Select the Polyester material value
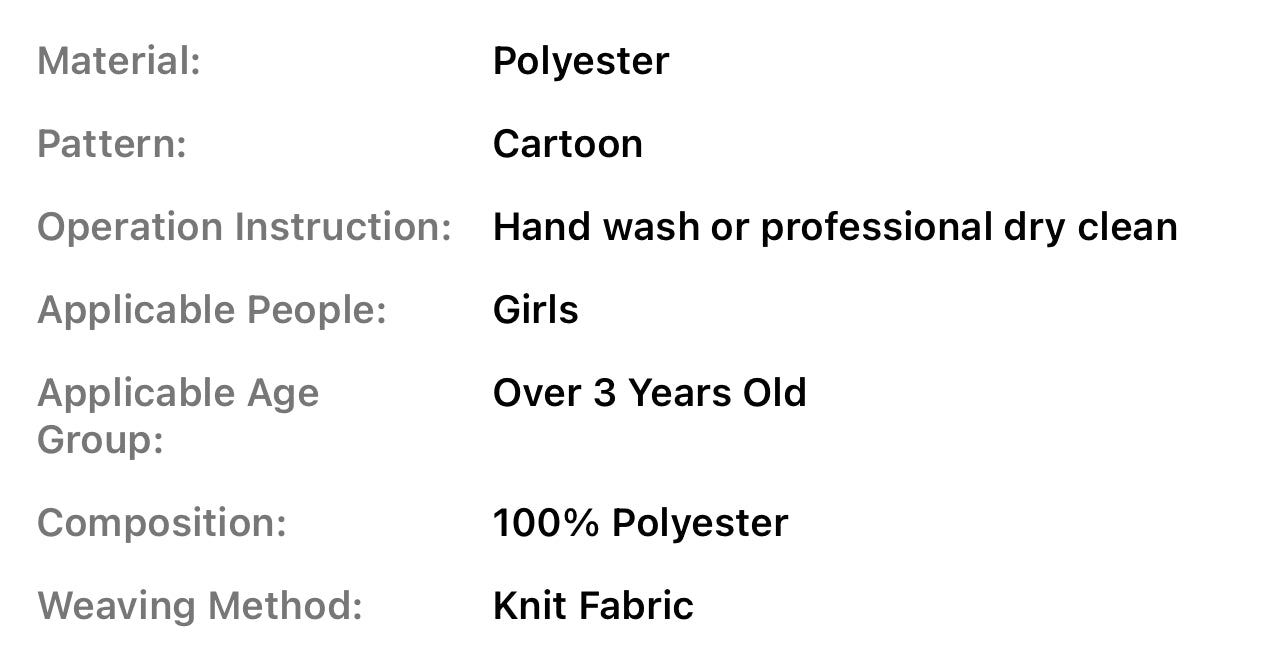The image size is (1284, 652). pyautogui.click(x=581, y=61)
